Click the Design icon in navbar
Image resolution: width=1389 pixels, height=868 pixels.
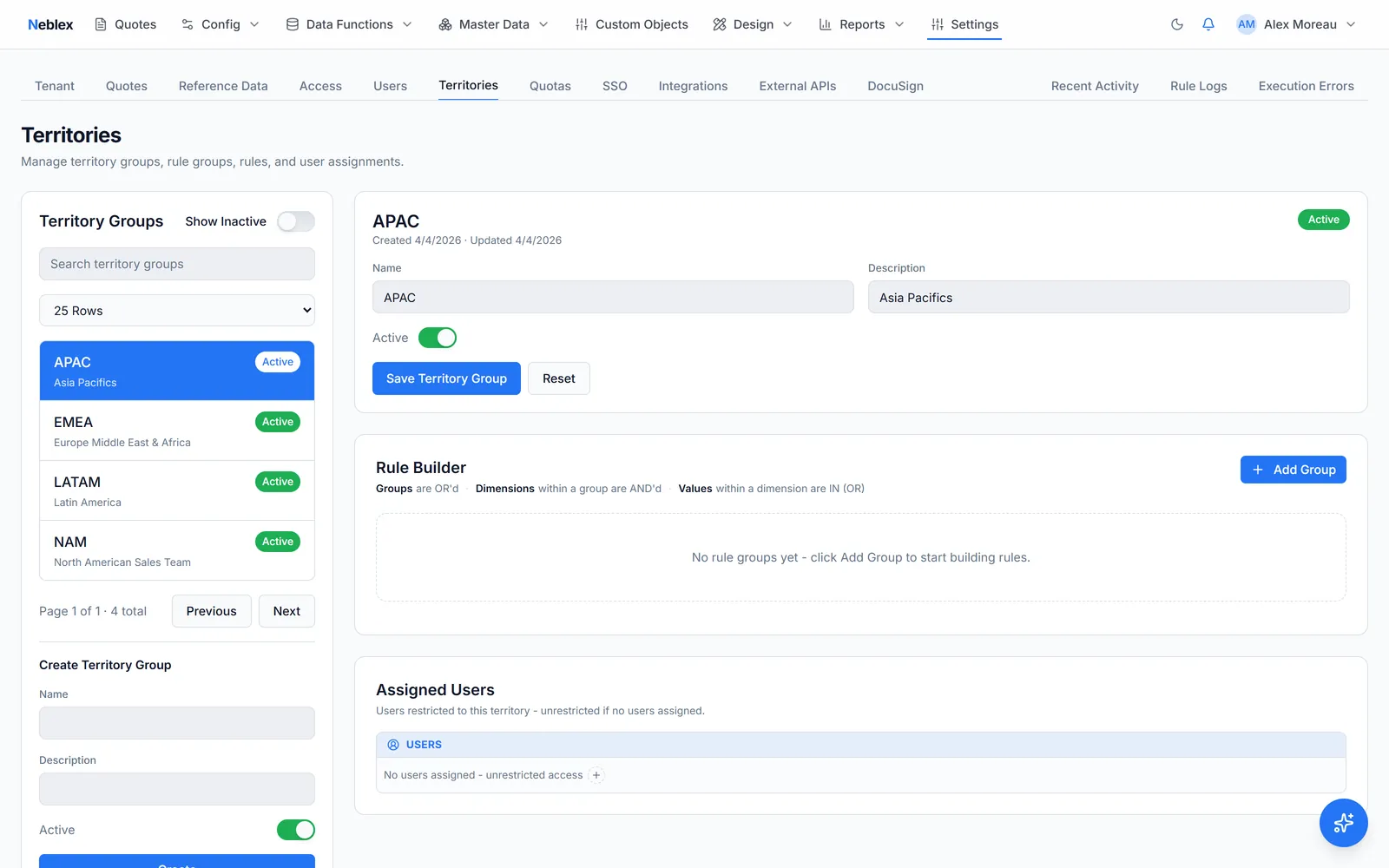(x=720, y=24)
